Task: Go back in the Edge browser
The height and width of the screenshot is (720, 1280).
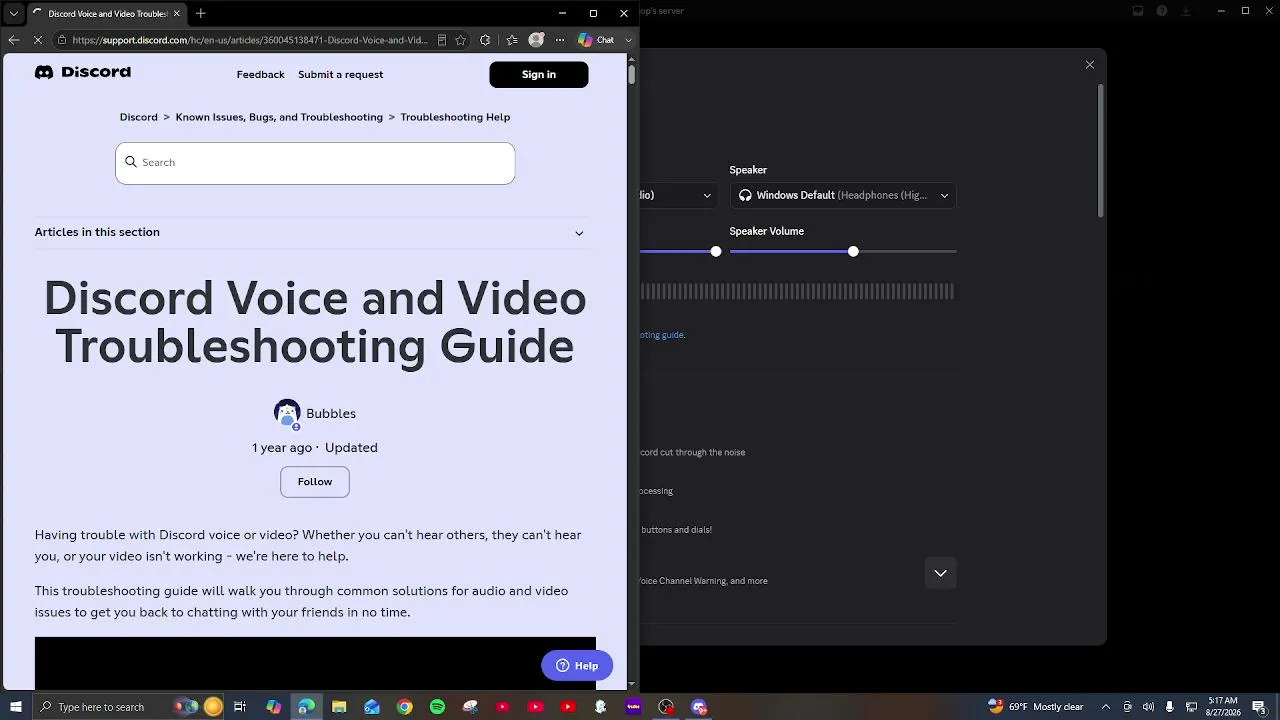Action: [x=13, y=40]
